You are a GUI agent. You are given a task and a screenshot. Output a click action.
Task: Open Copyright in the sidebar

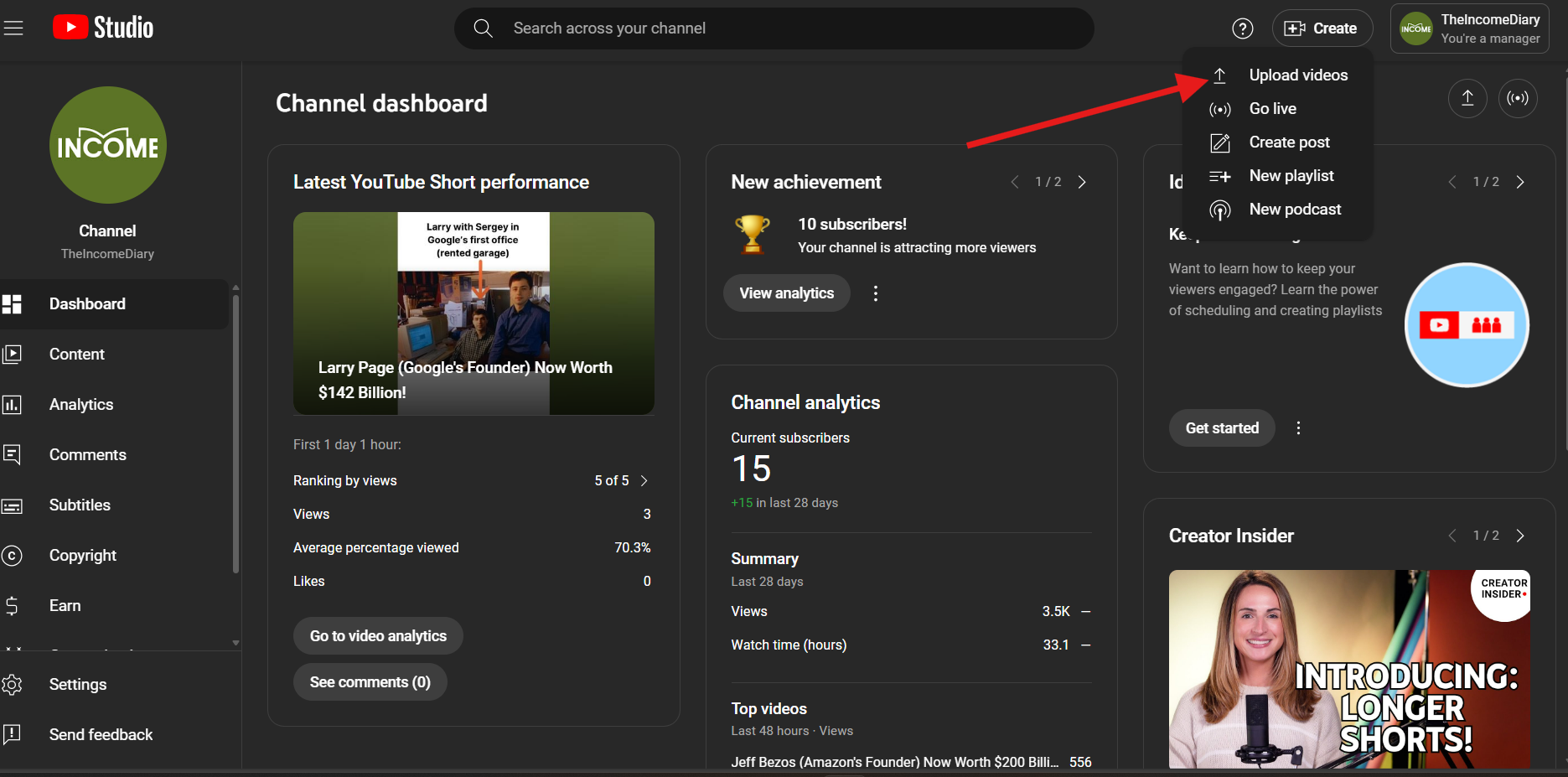coord(114,556)
